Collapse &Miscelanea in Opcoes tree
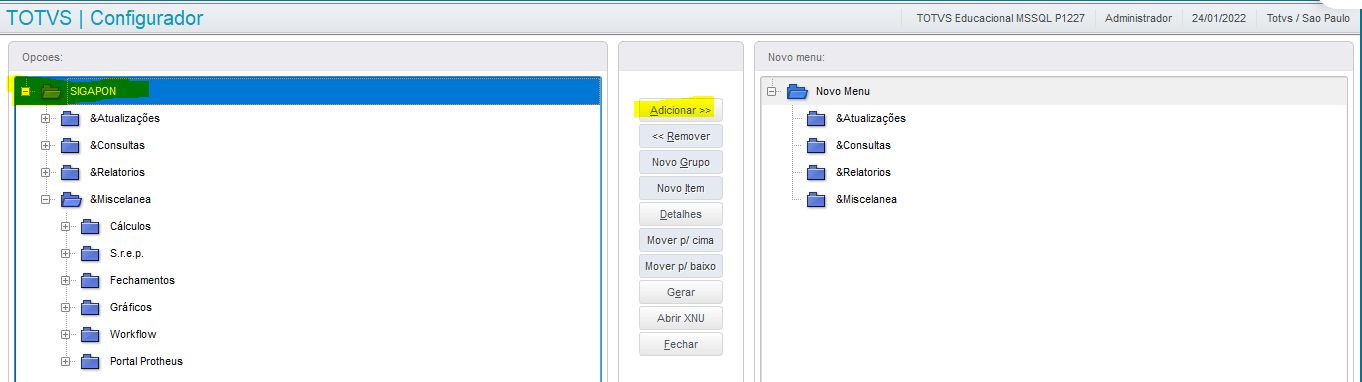This screenshot has width=1362, height=382. 46,200
